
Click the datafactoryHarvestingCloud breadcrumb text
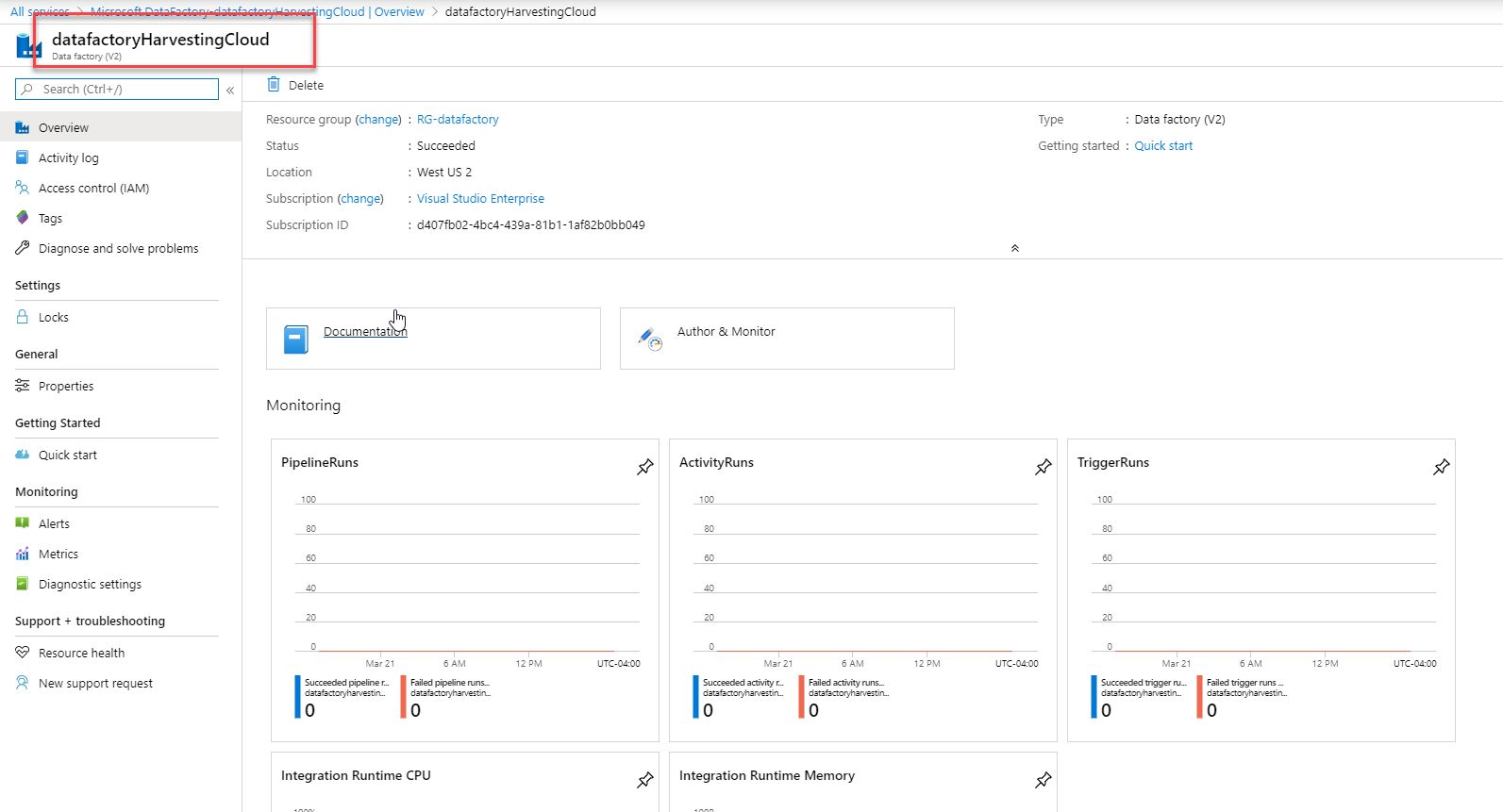click(520, 12)
